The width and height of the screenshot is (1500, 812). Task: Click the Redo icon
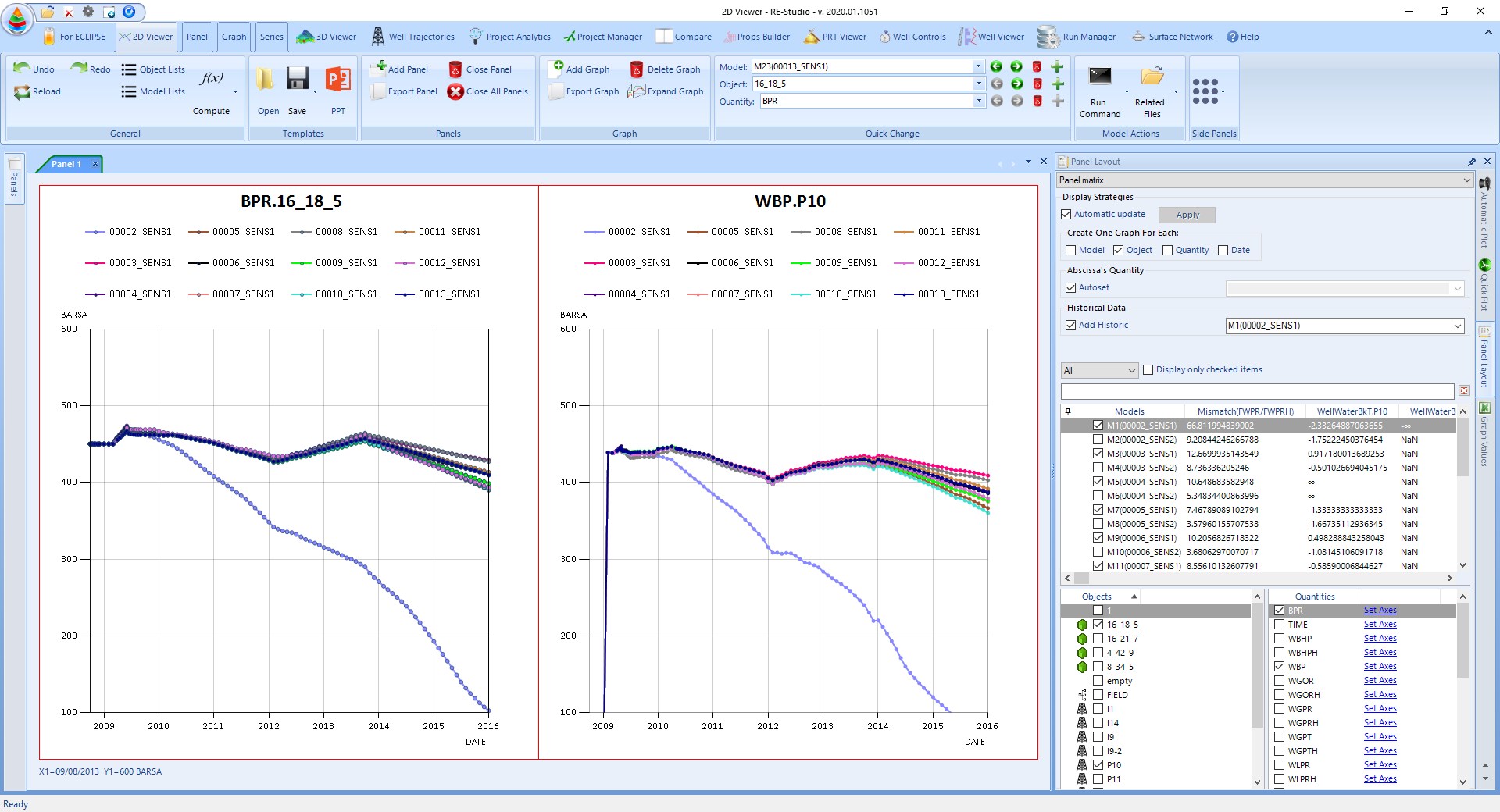tap(79, 69)
